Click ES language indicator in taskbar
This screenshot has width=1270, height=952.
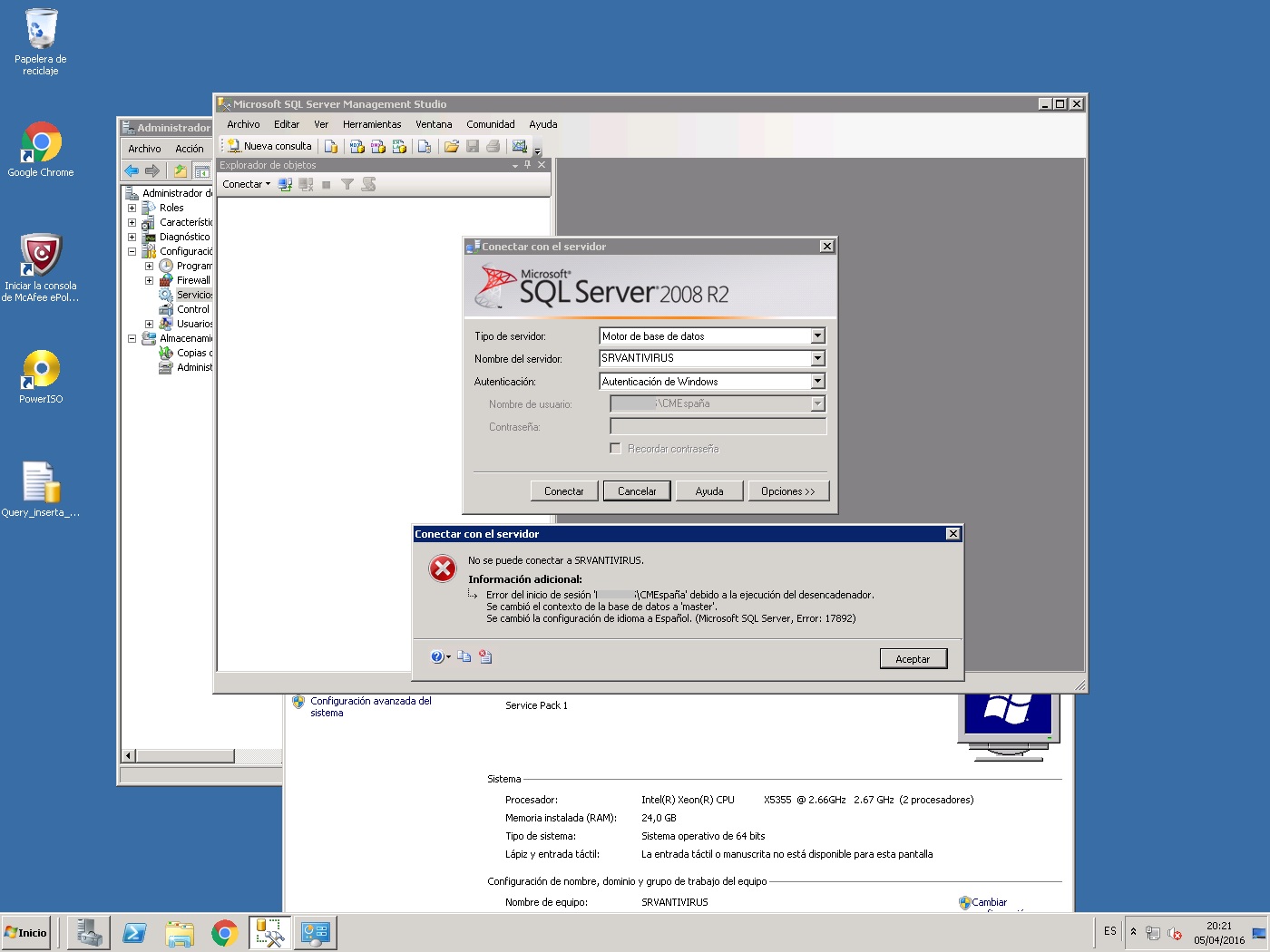click(1110, 931)
